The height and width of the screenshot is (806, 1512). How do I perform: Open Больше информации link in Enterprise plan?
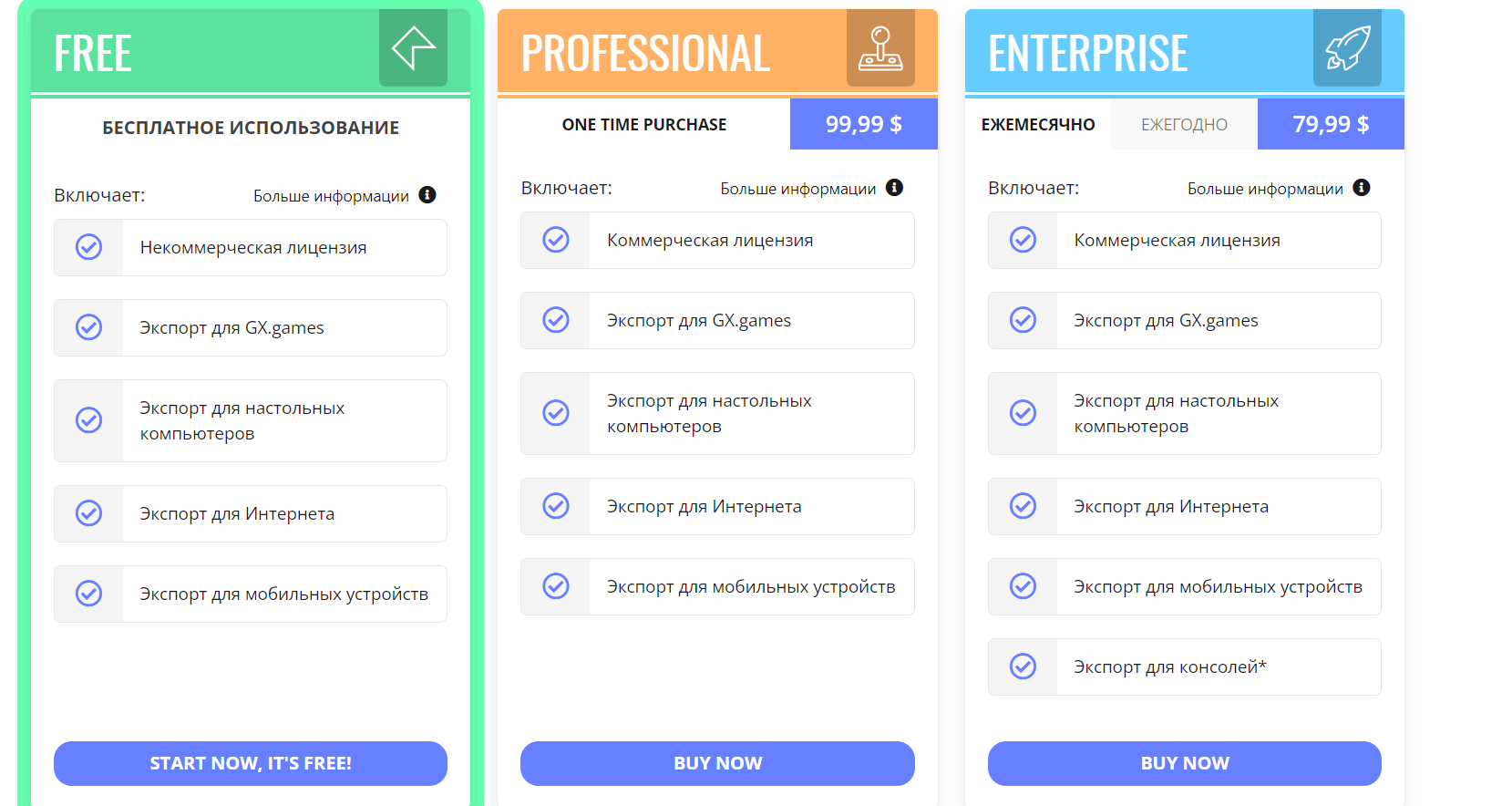point(1265,189)
